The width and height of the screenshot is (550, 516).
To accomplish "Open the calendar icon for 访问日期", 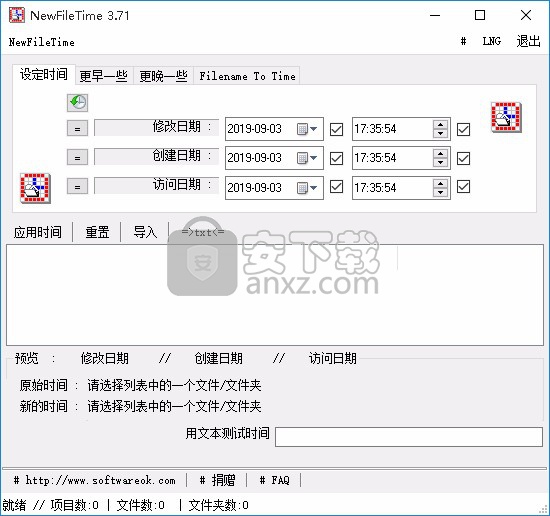I will [302, 188].
